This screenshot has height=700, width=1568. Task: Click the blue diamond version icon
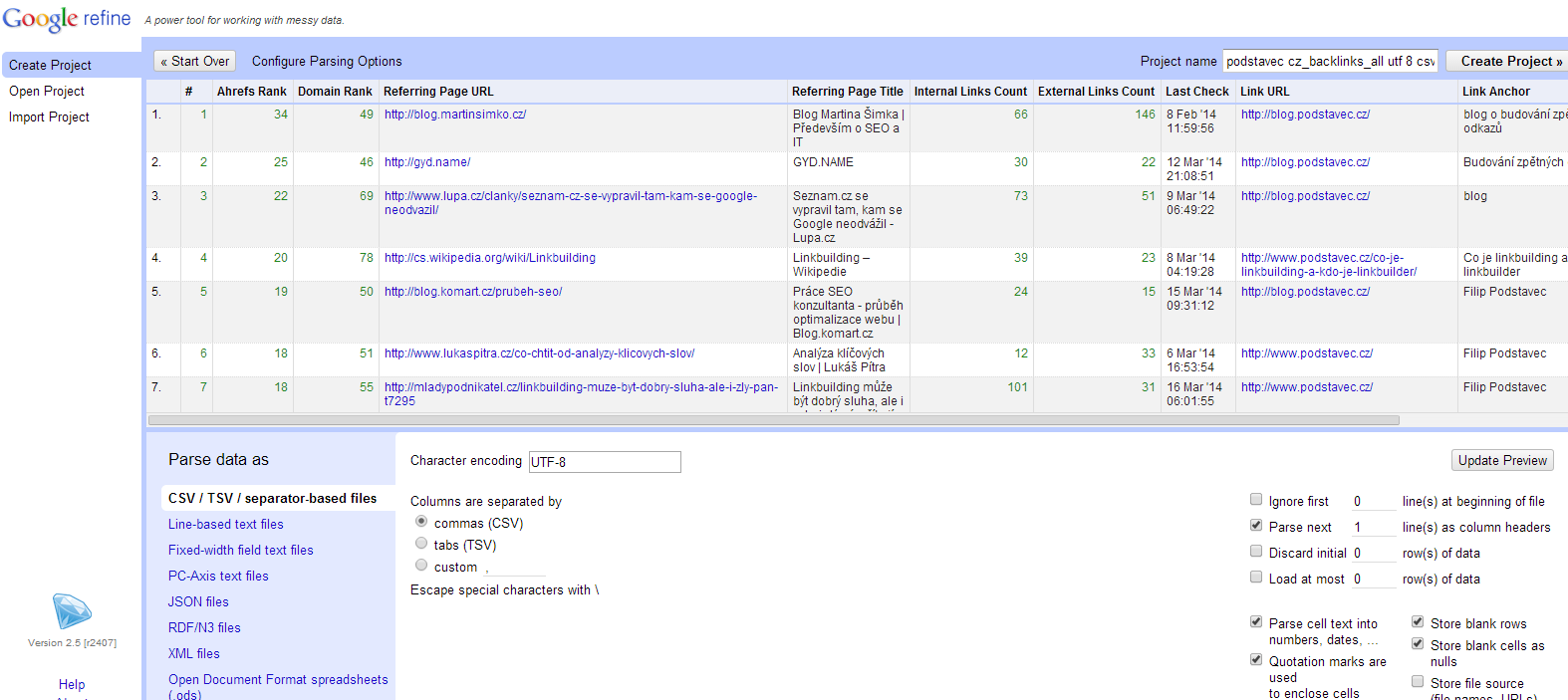[72, 611]
